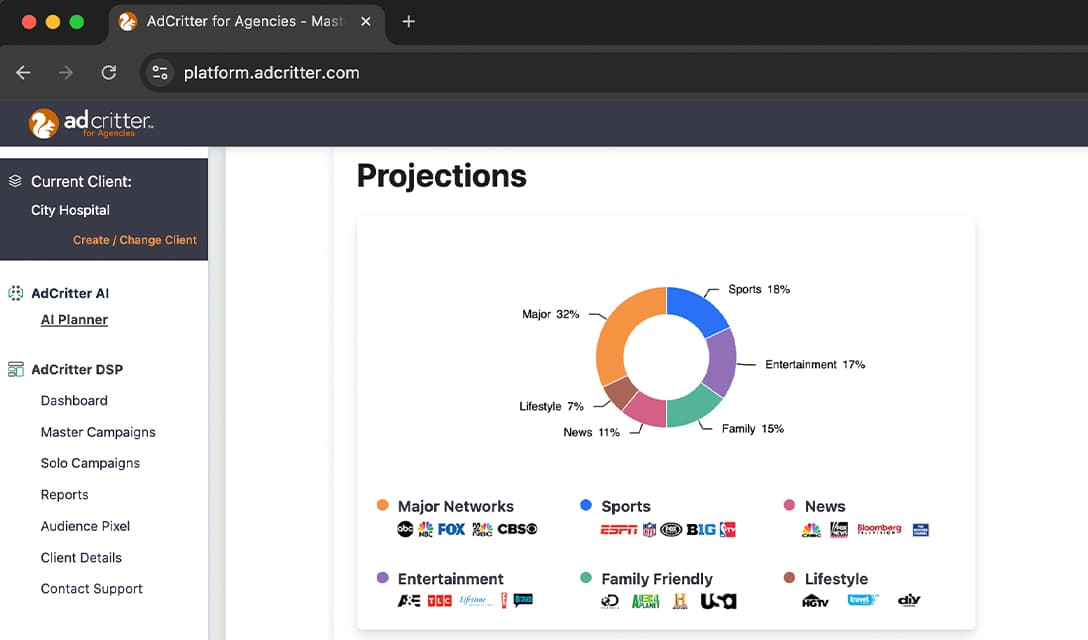
Task: Open Dashboard in the sidebar
Action: (74, 401)
